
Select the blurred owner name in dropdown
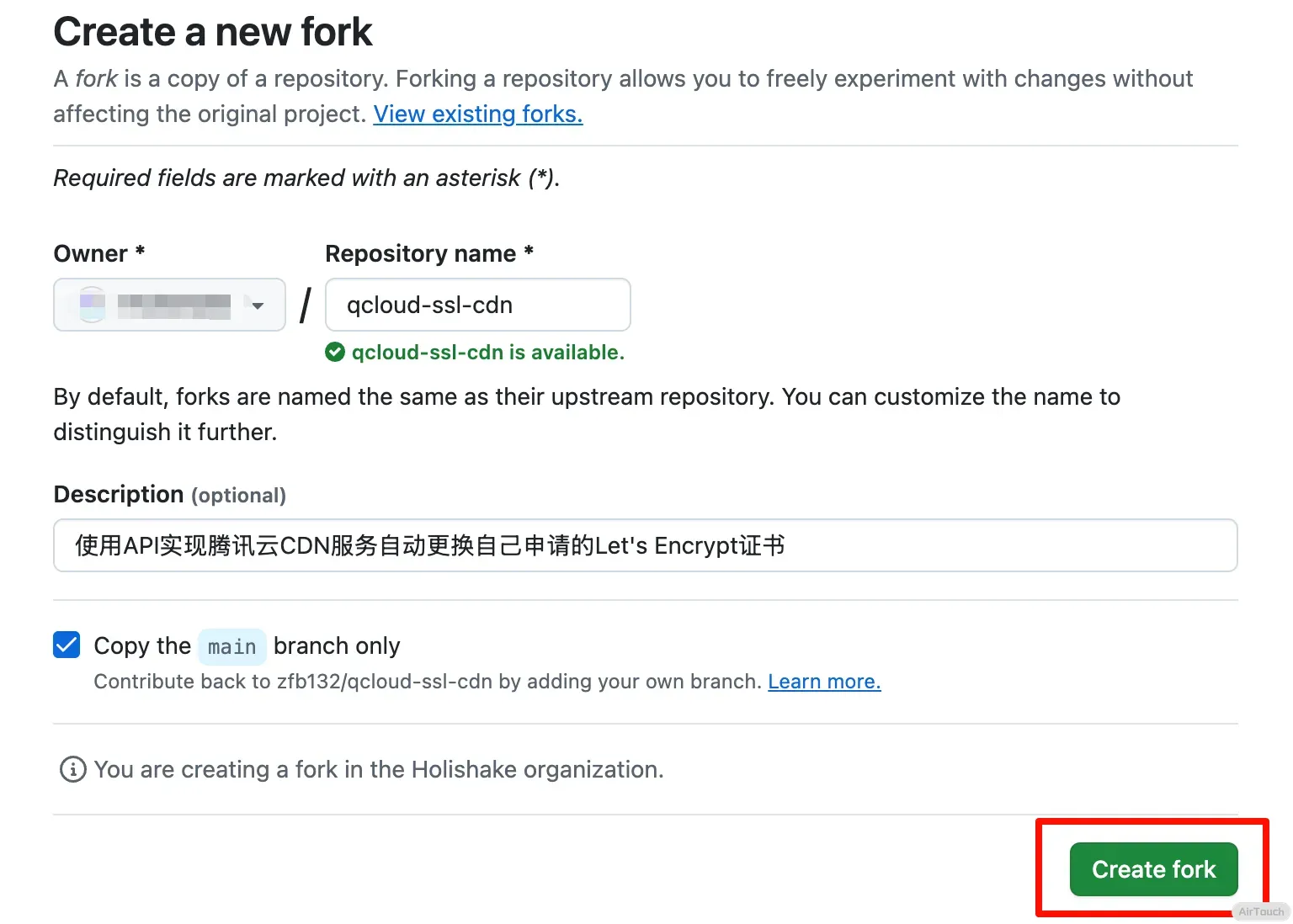tap(173, 305)
